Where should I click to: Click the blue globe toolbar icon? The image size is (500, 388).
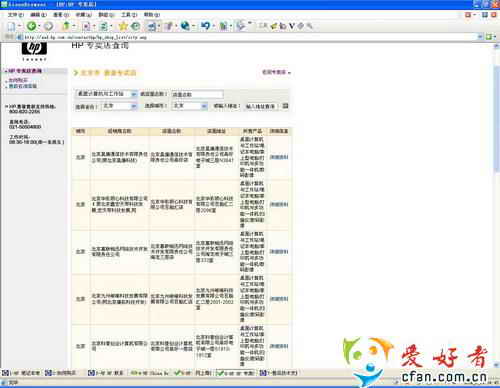(x=185, y=26)
